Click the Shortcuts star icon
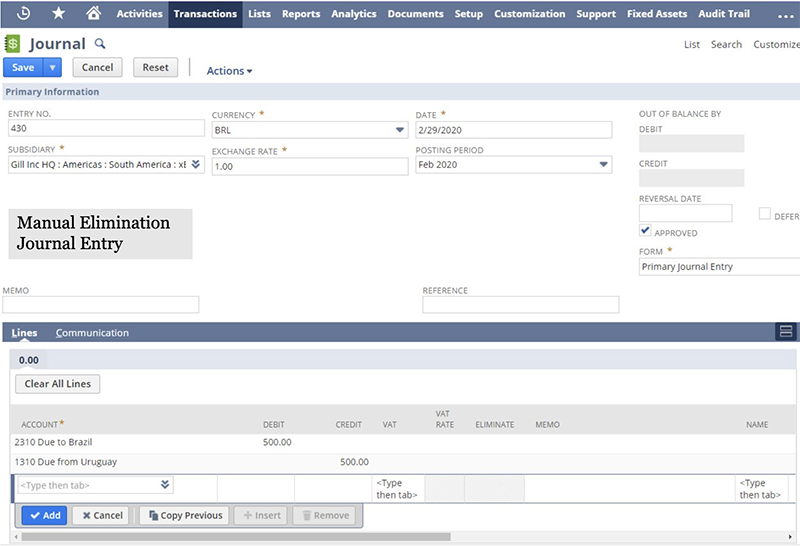Viewport: 800px width, 546px height. point(58,14)
